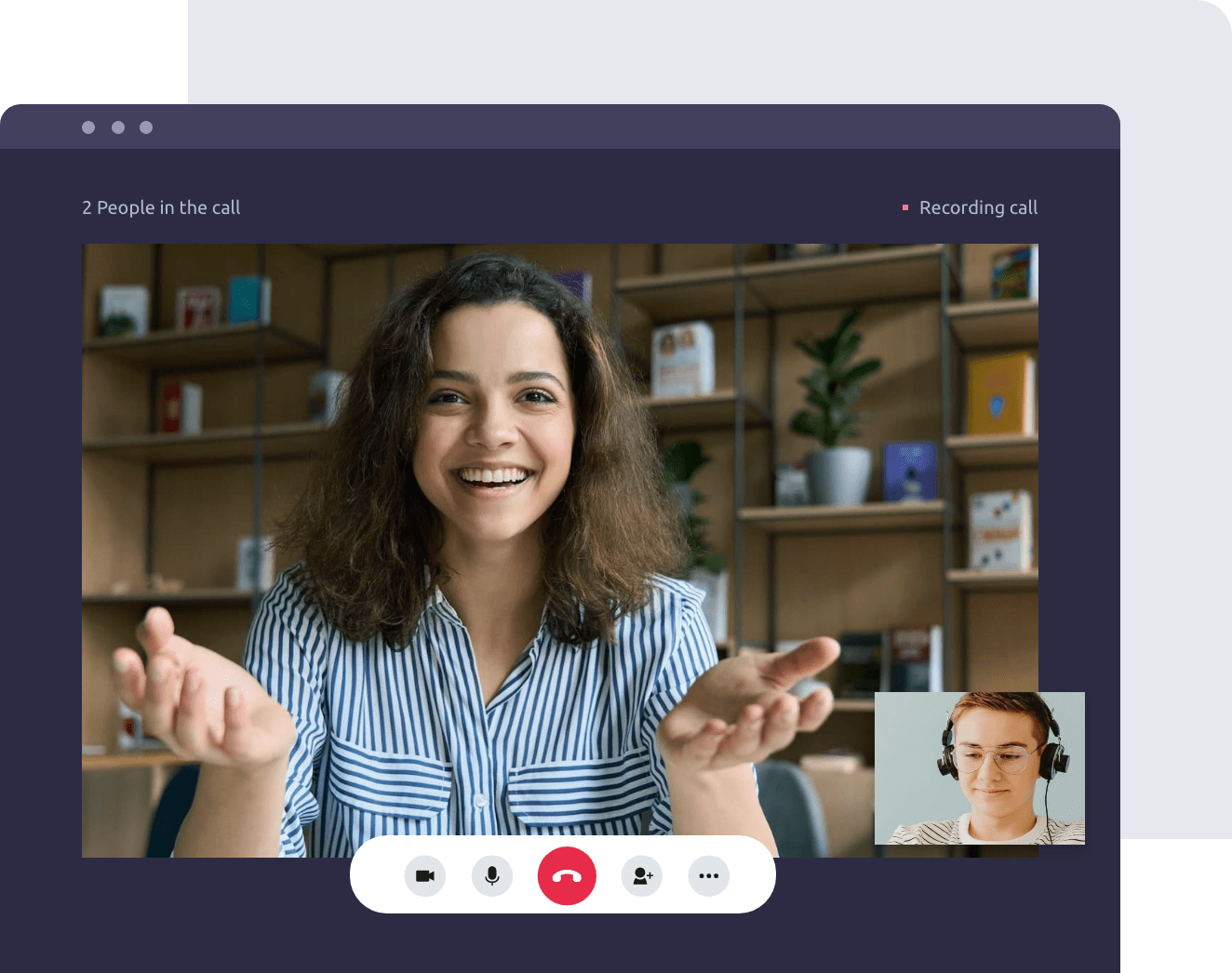Click the green block at bottom-right corner

tap(1176, 907)
